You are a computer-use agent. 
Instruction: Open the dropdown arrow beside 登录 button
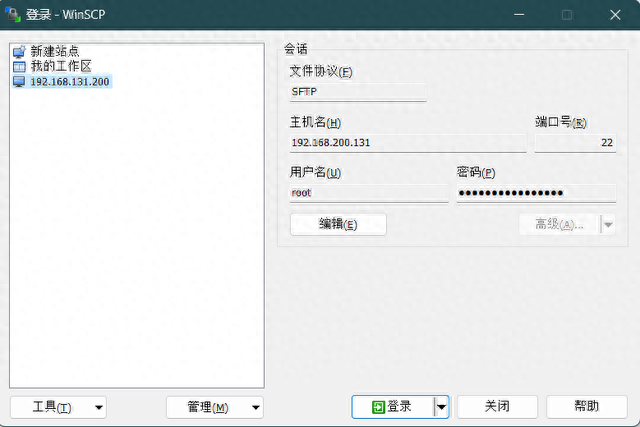click(442, 407)
